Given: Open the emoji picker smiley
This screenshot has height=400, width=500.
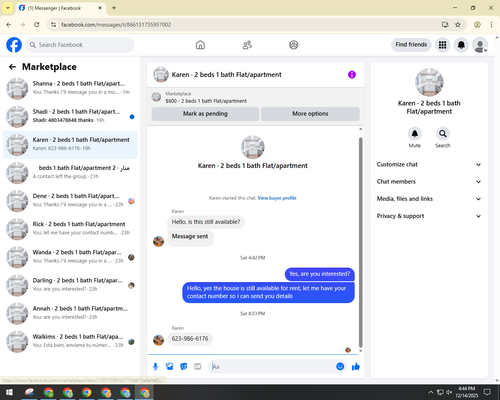Looking at the screenshot, I should click(x=340, y=367).
